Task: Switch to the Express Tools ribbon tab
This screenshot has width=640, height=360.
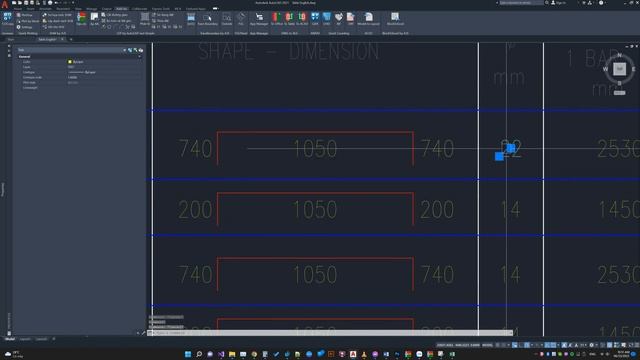Action: 160,9
